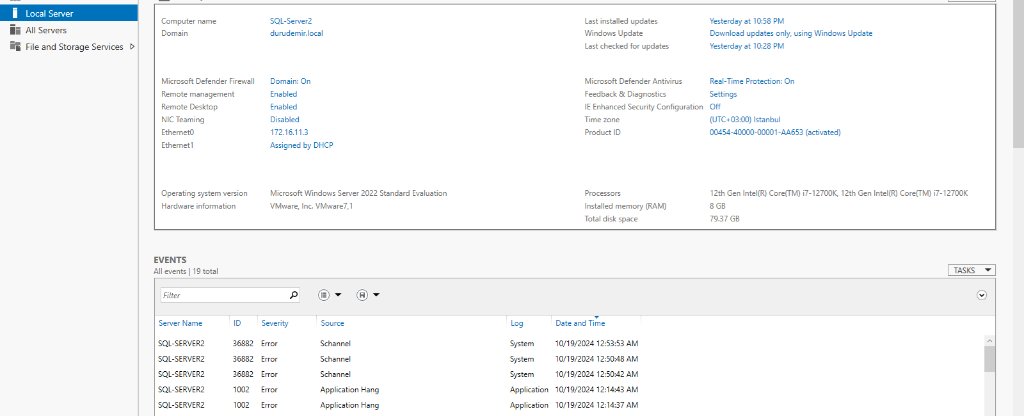This screenshot has height=416, width=1024.
Task: Open the criteria list options icon
Action: click(x=324, y=295)
